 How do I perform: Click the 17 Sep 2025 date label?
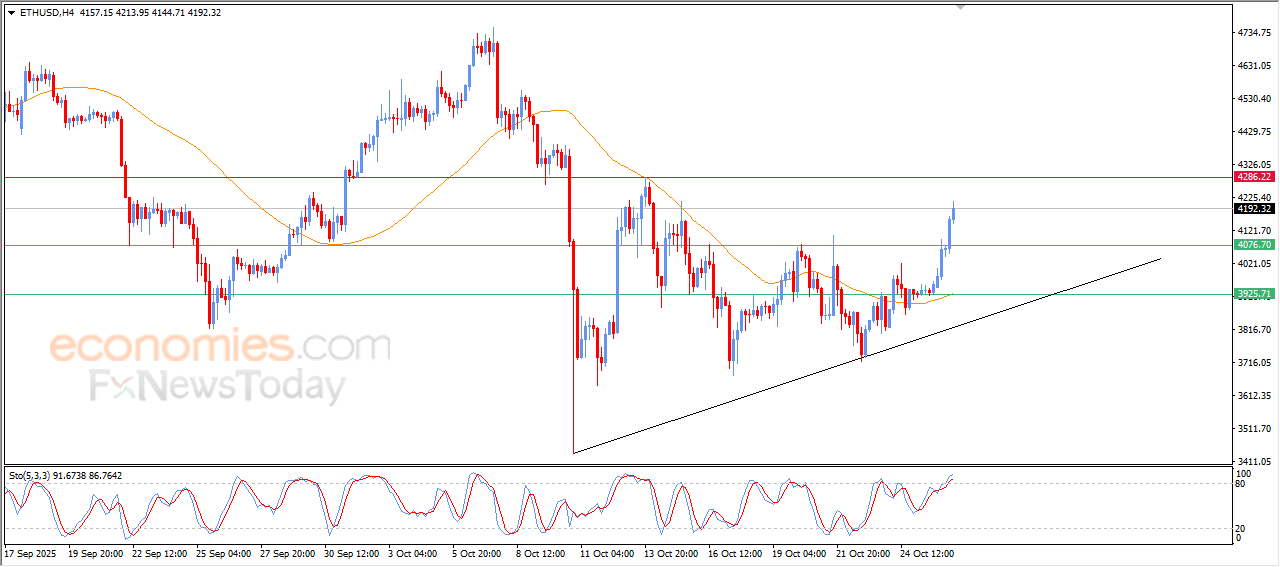click(32, 552)
